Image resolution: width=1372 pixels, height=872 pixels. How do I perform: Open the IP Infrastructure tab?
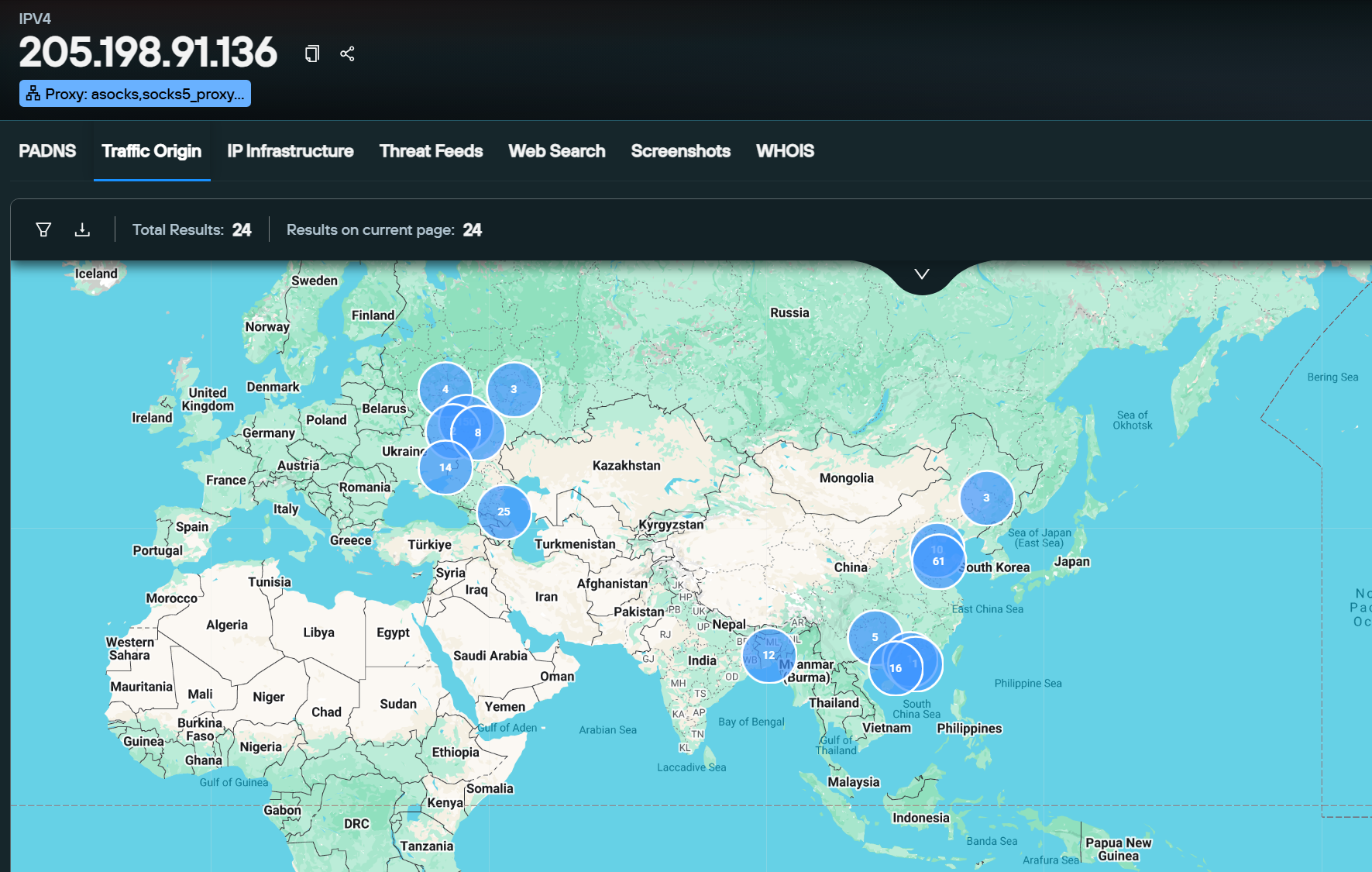(290, 151)
